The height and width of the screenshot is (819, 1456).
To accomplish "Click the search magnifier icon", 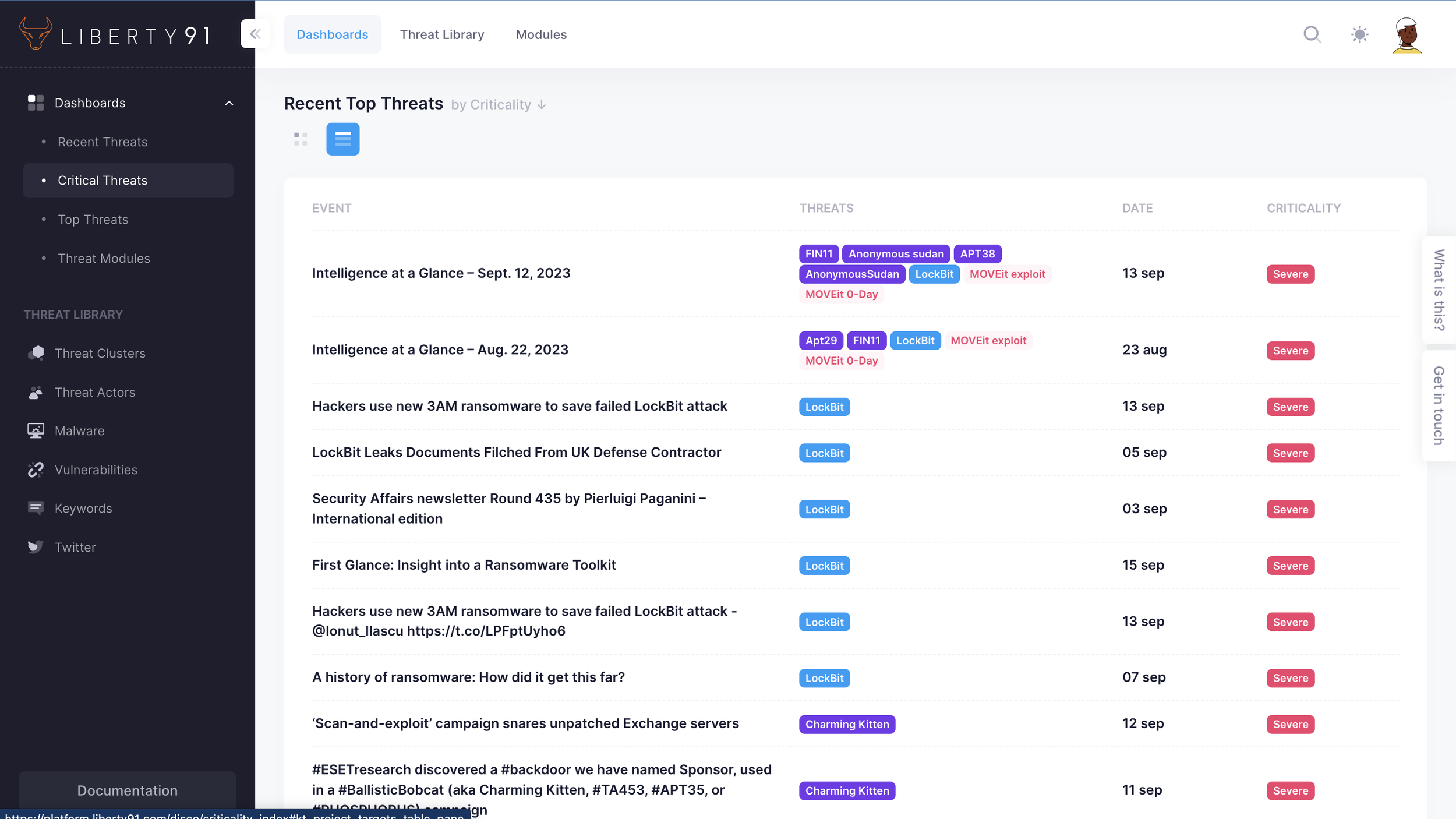I will pos(1312,35).
